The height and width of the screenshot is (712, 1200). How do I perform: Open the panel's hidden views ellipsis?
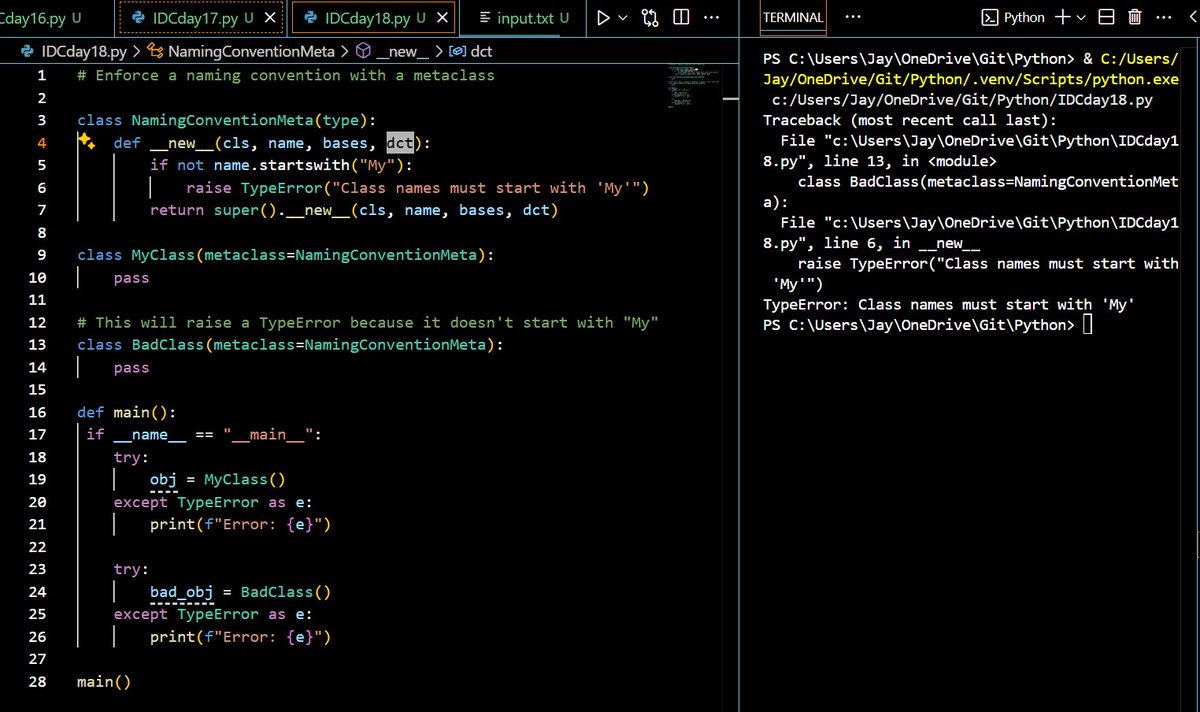tap(853, 17)
